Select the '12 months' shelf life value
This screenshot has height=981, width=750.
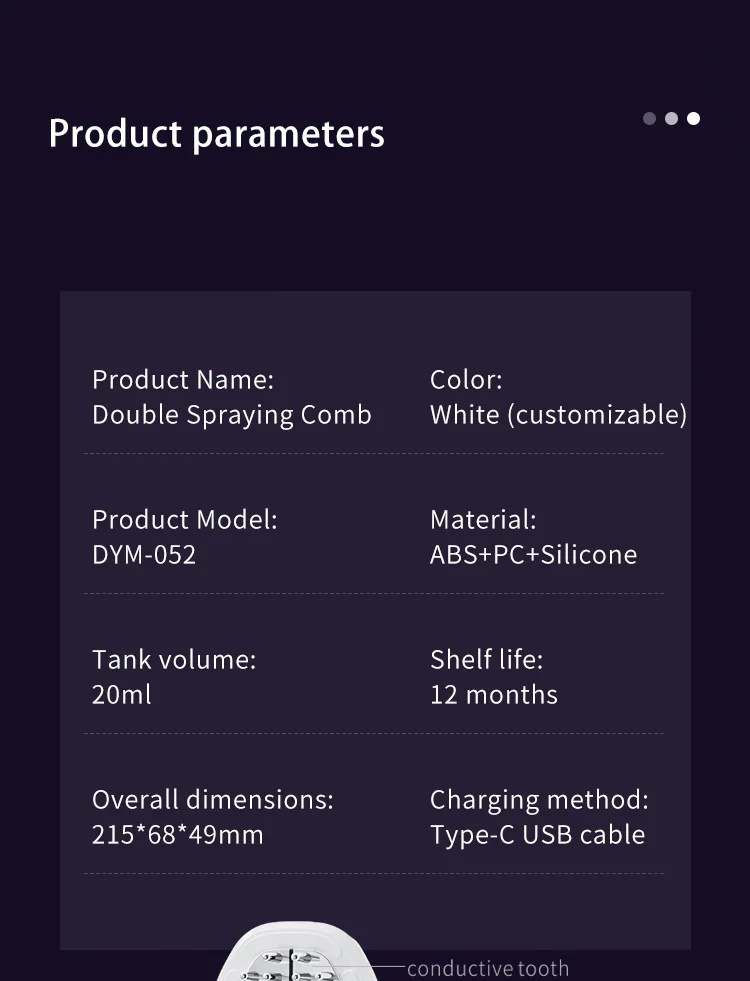tap(494, 695)
